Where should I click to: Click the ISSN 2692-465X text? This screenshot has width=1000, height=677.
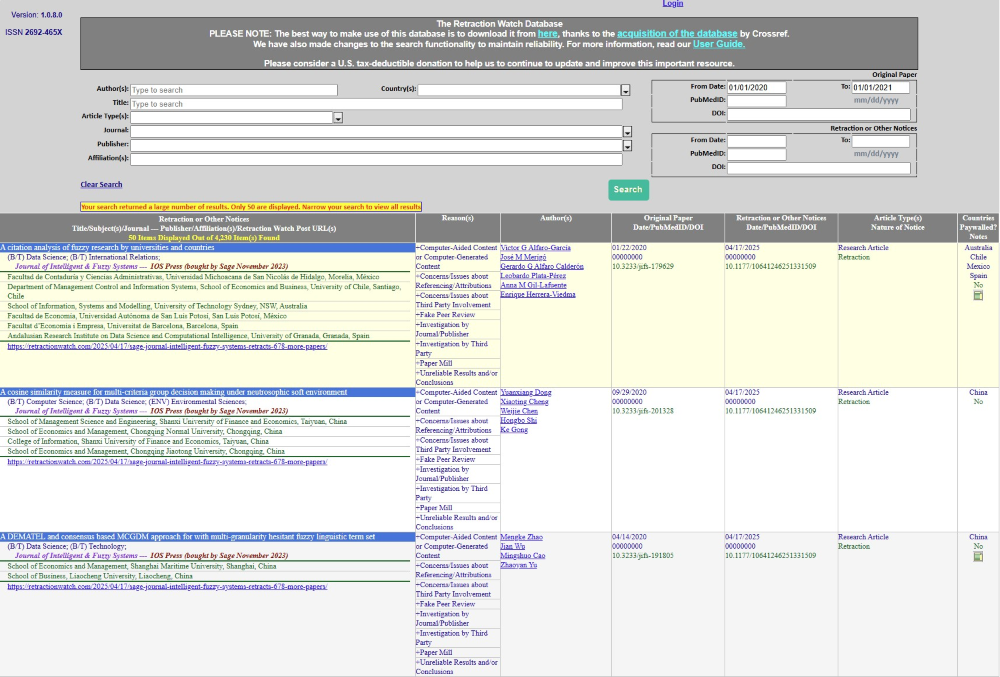coord(34,33)
